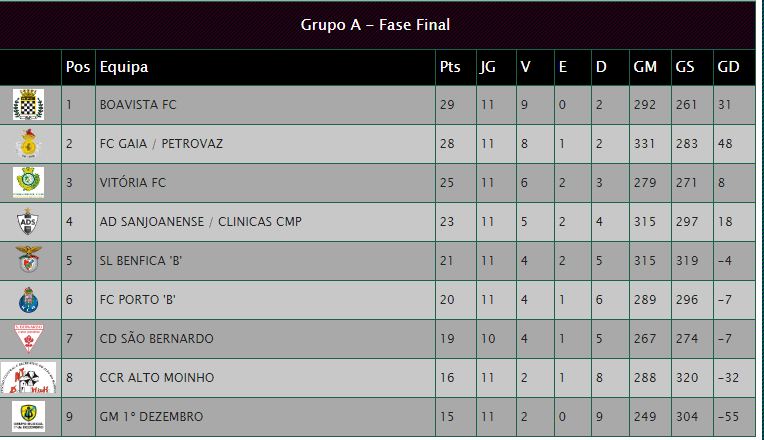Click the GM 1º Dezembro crest
This screenshot has height=440, width=764.
28,417
